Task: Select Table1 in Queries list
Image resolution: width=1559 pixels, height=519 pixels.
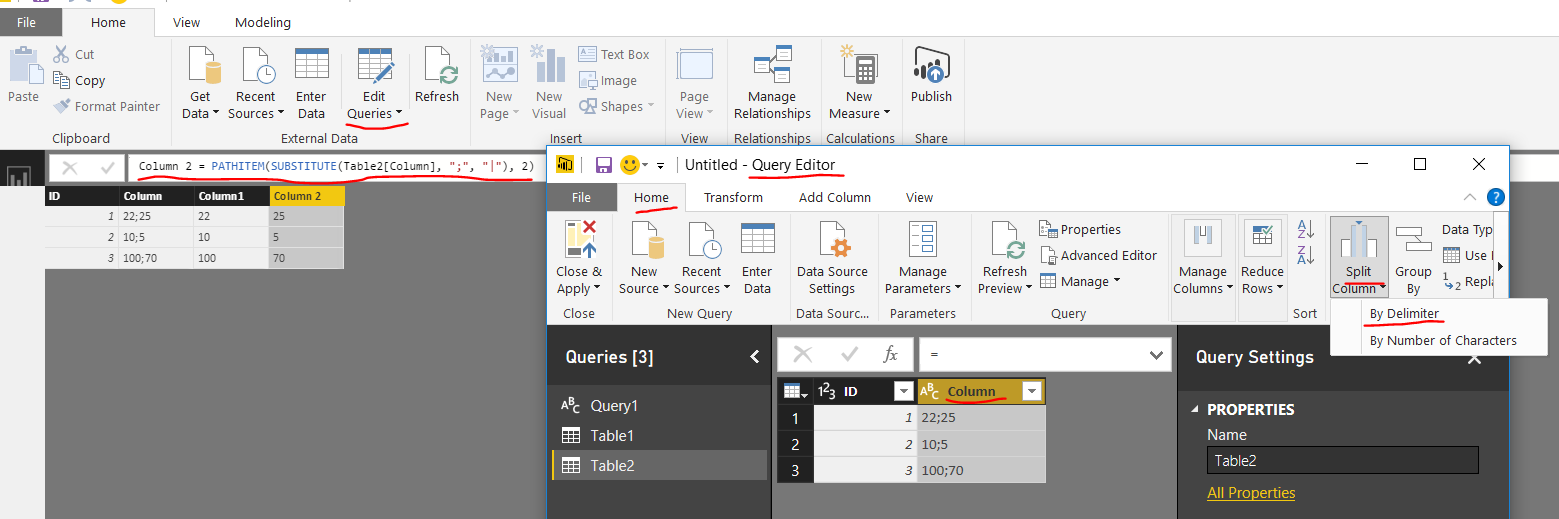Action: (660, 435)
